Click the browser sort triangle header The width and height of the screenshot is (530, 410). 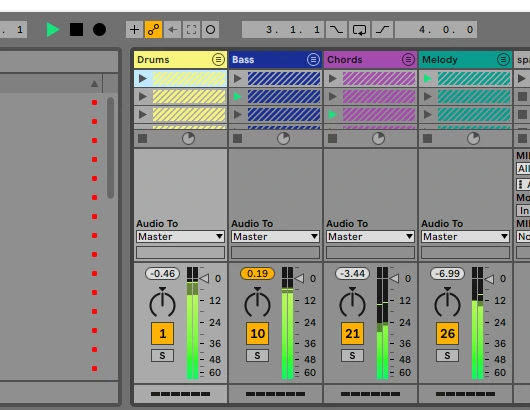click(95, 83)
